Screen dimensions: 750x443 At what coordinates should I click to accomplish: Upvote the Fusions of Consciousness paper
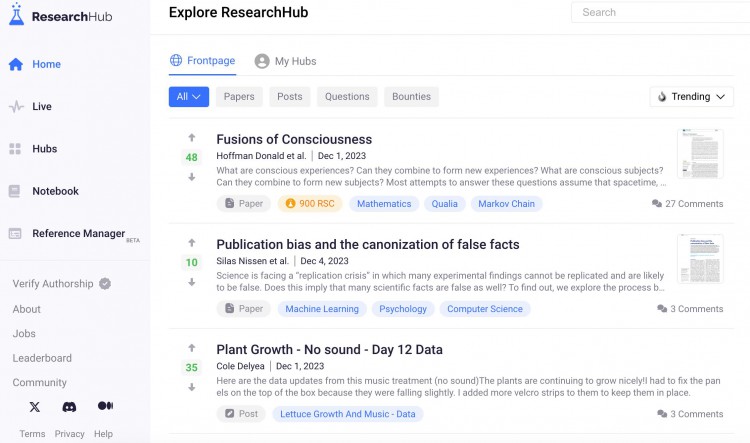click(x=191, y=138)
